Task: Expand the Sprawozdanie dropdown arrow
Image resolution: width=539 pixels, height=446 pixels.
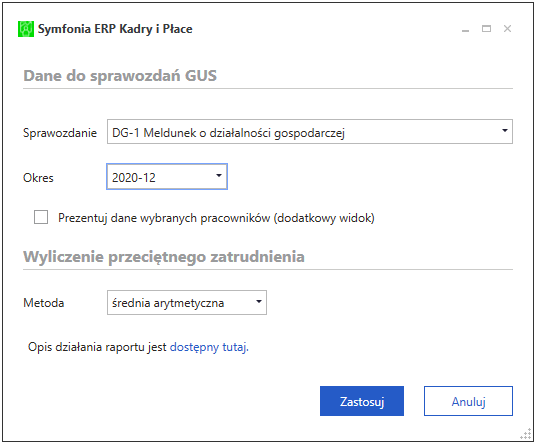Action: coord(505,131)
